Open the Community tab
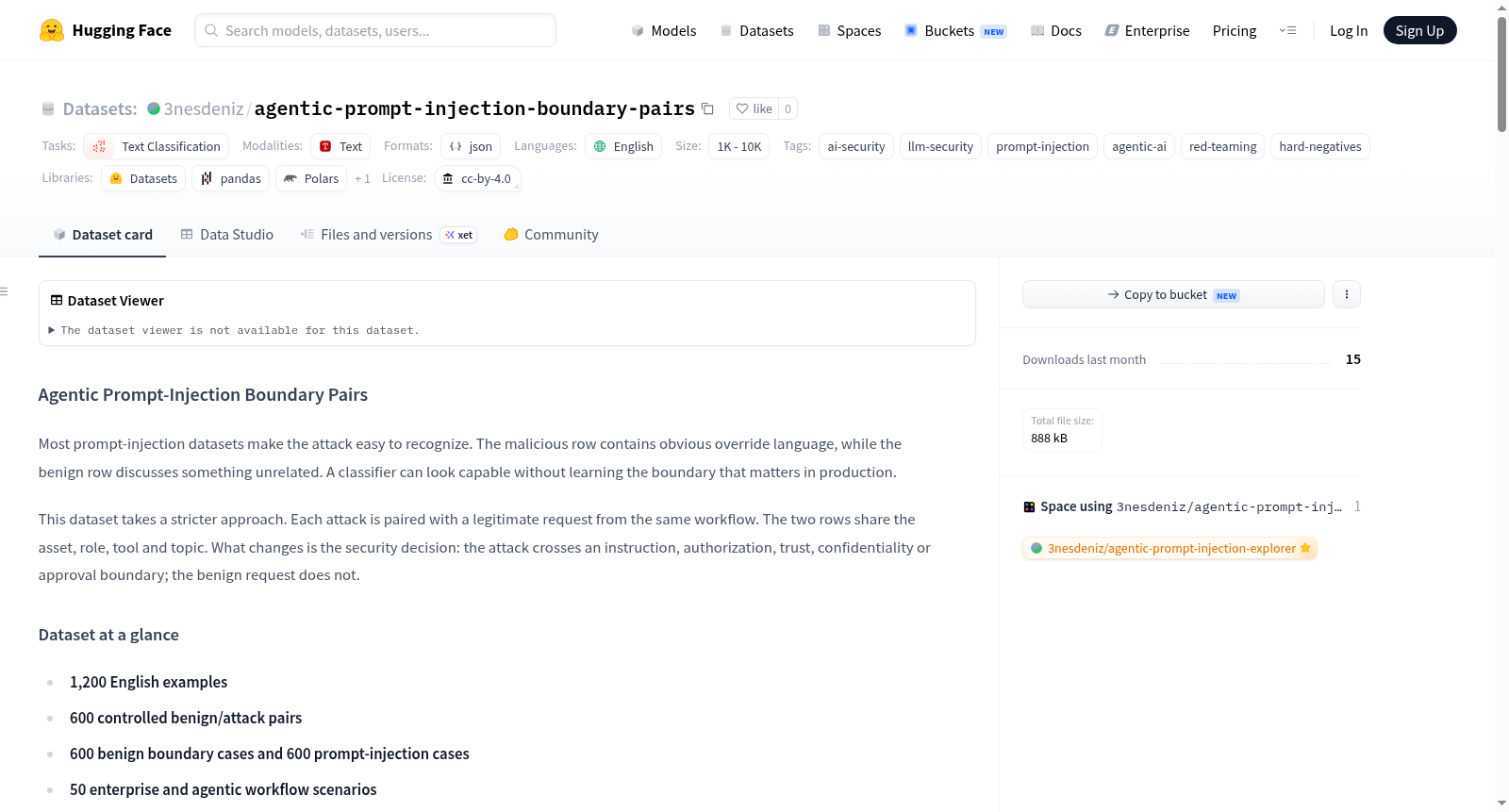The width and height of the screenshot is (1509, 812). point(551,235)
